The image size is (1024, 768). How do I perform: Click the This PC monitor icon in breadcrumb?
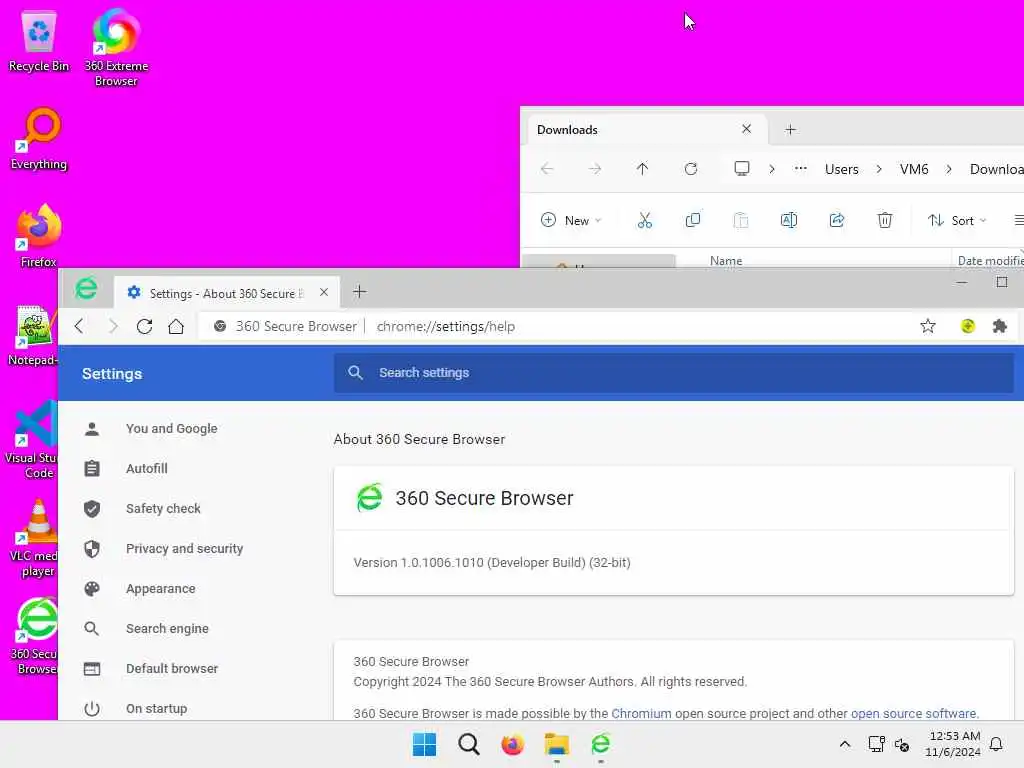[x=742, y=169]
